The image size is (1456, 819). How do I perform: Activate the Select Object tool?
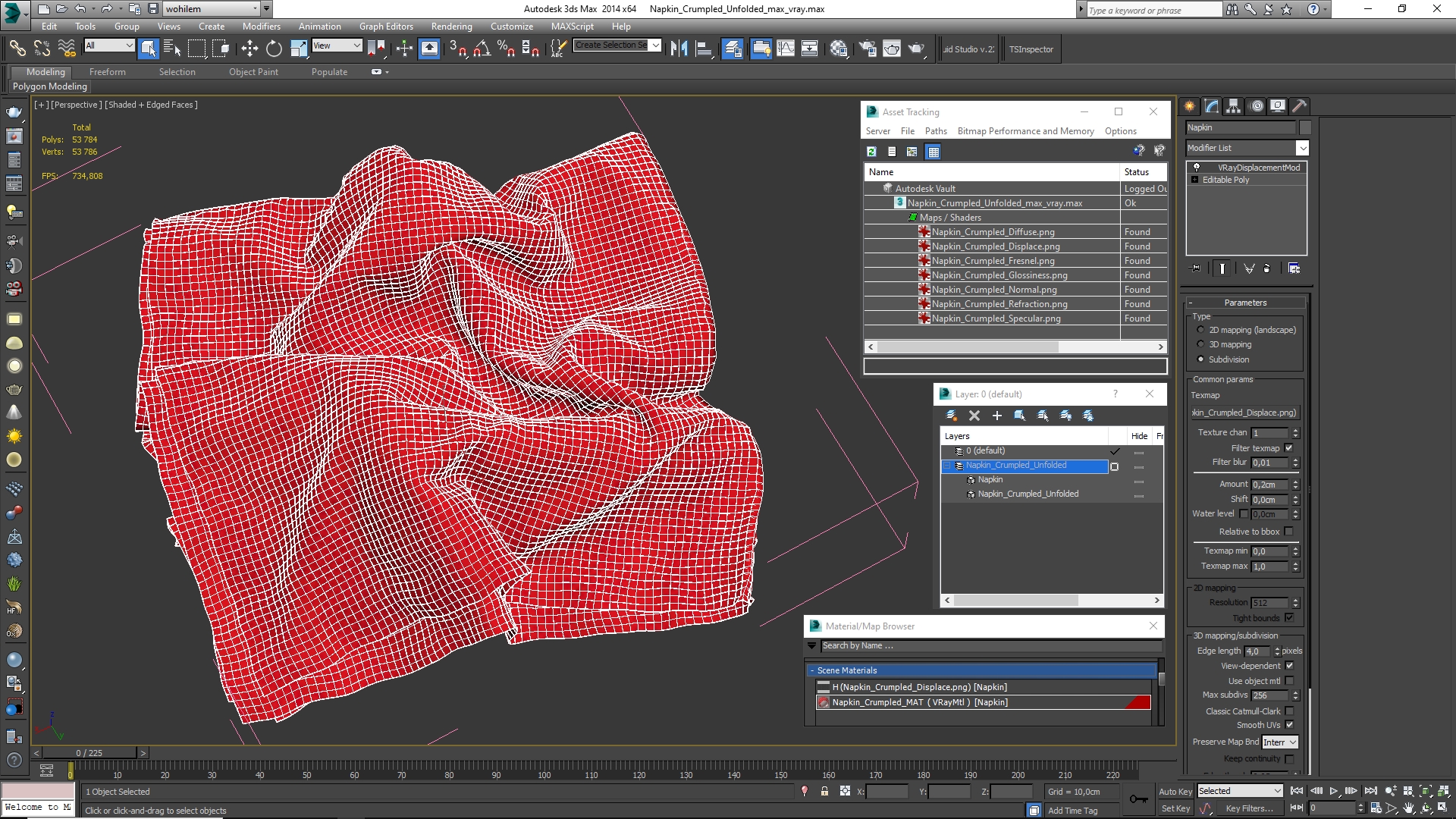point(149,49)
